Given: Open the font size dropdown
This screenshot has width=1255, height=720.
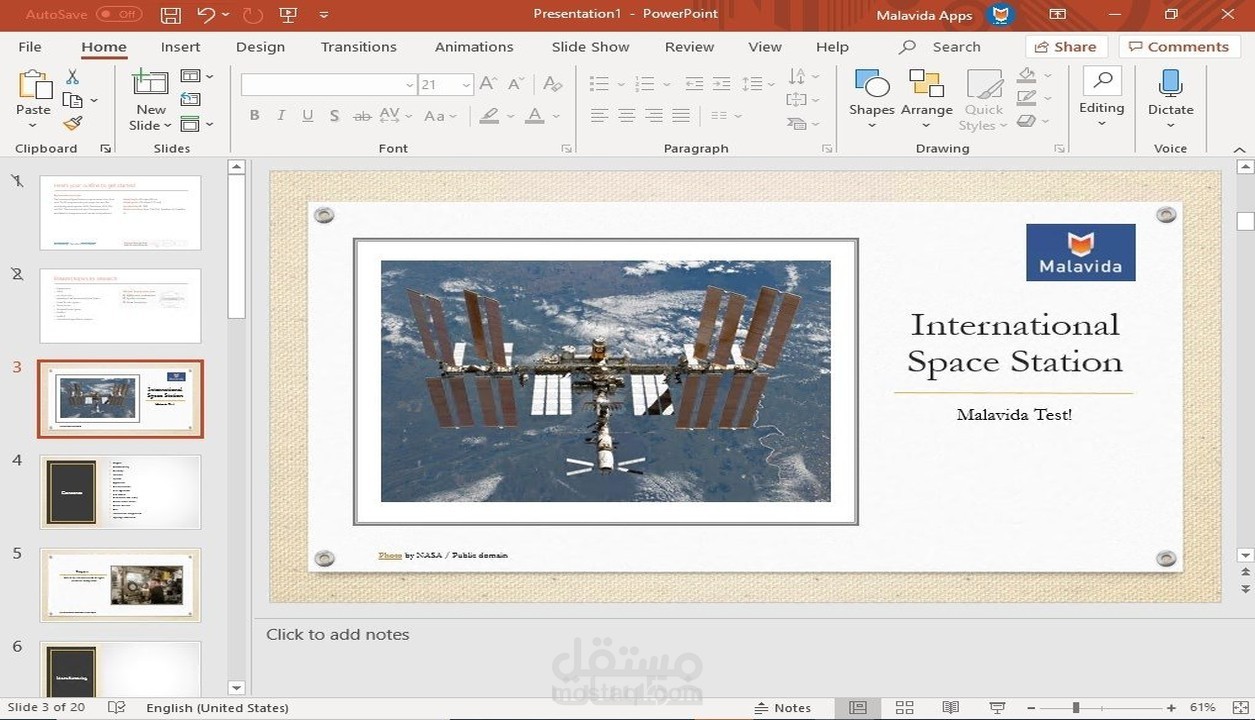Looking at the screenshot, I should (x=466, y=85).
